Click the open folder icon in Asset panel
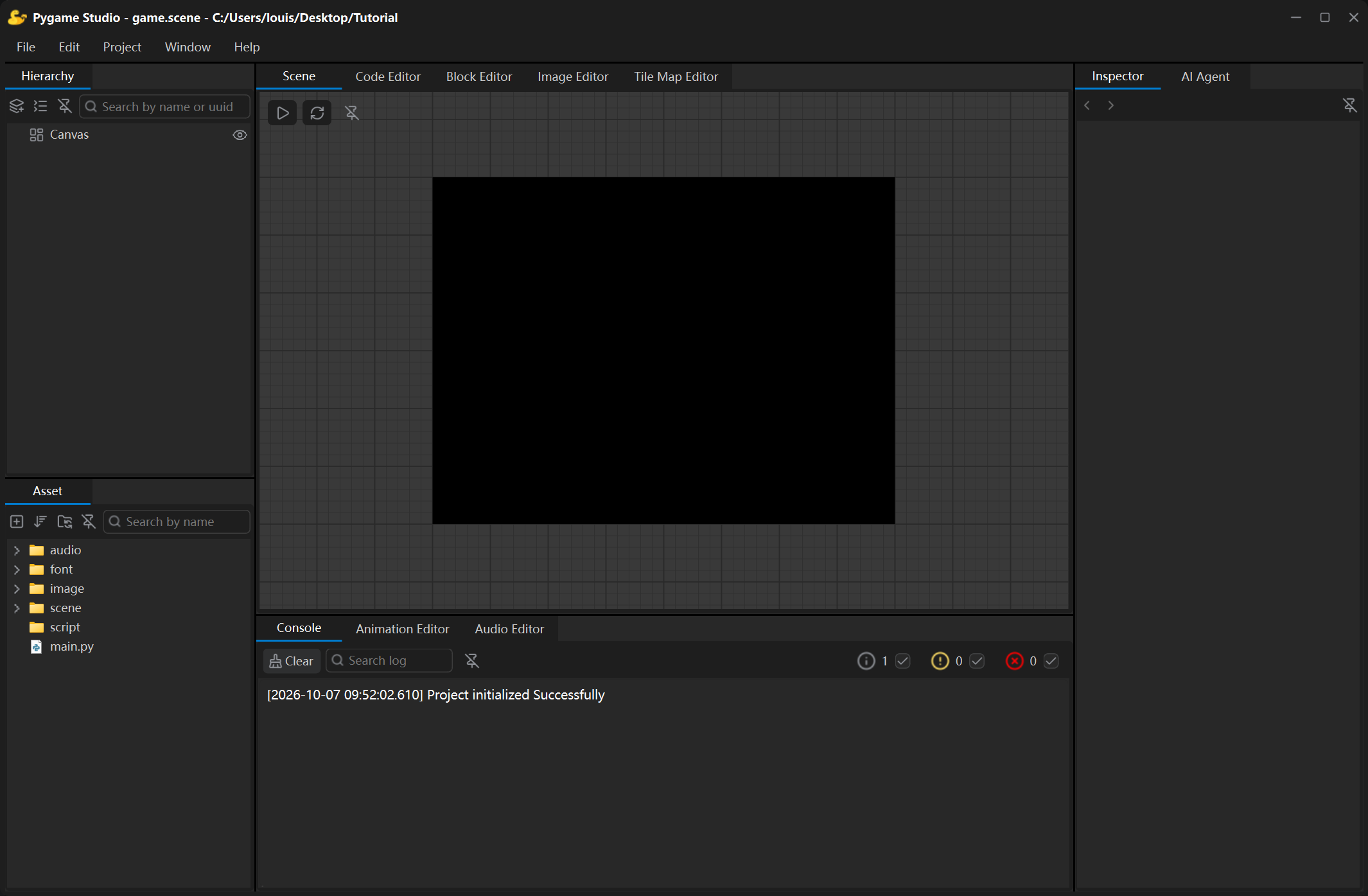 [65, 522]
